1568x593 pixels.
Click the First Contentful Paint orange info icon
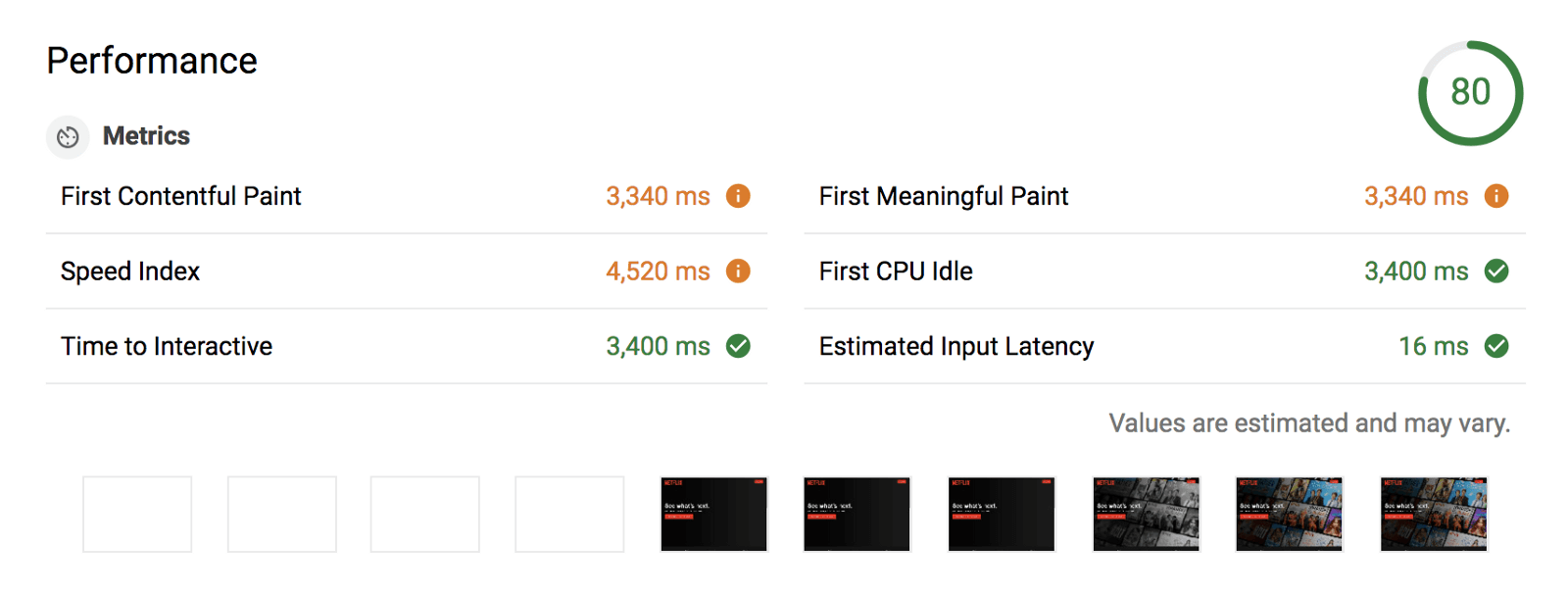pyautogui.click(x=738, y=196)
